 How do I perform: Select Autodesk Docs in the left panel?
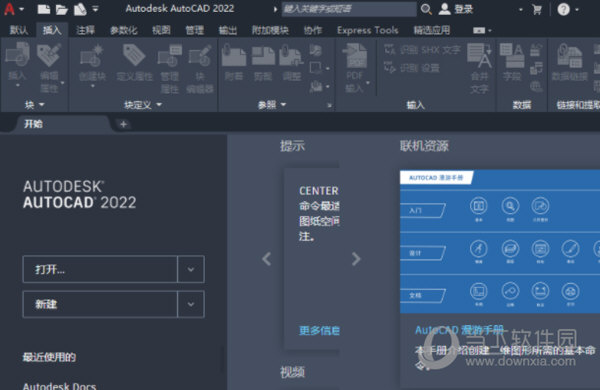coord(60,385)
